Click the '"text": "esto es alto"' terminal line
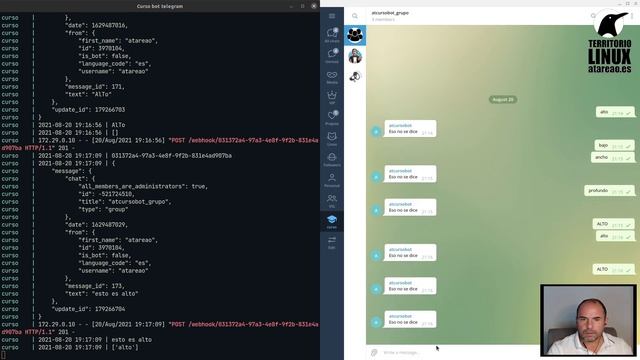Image resolution: width=640 pixels, height=360 pixels. coord(101,293)
